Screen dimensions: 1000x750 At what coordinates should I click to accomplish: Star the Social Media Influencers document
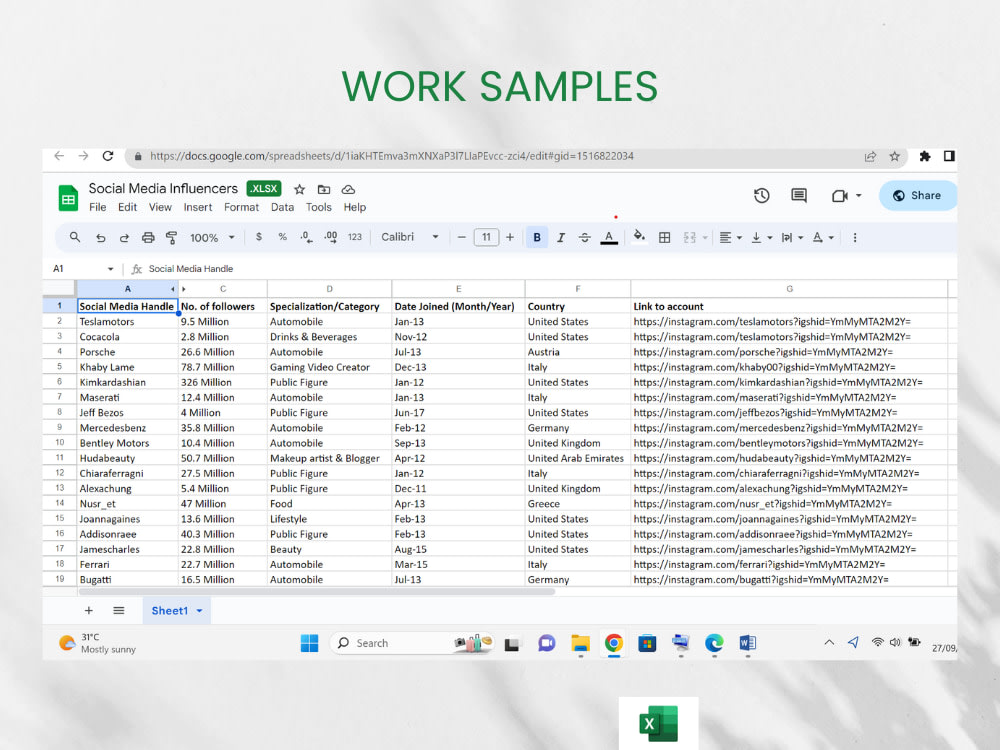tap(299, 189)
